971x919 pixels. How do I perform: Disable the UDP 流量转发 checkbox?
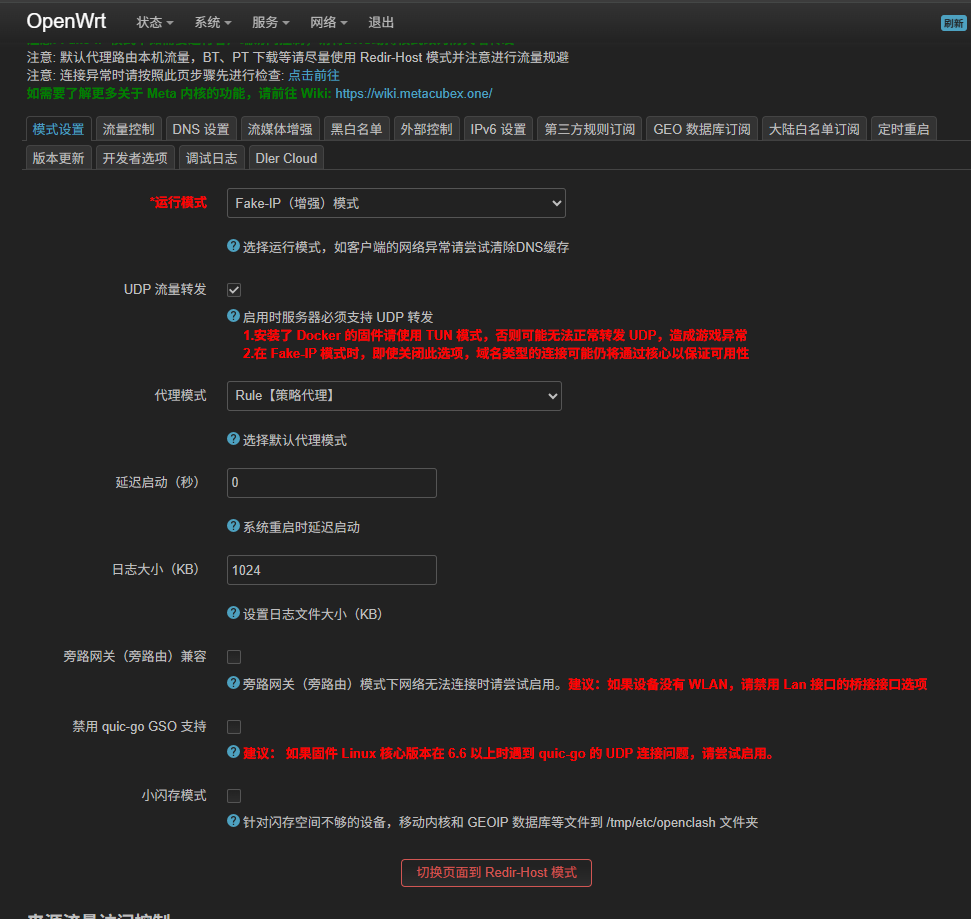(234, 290)
